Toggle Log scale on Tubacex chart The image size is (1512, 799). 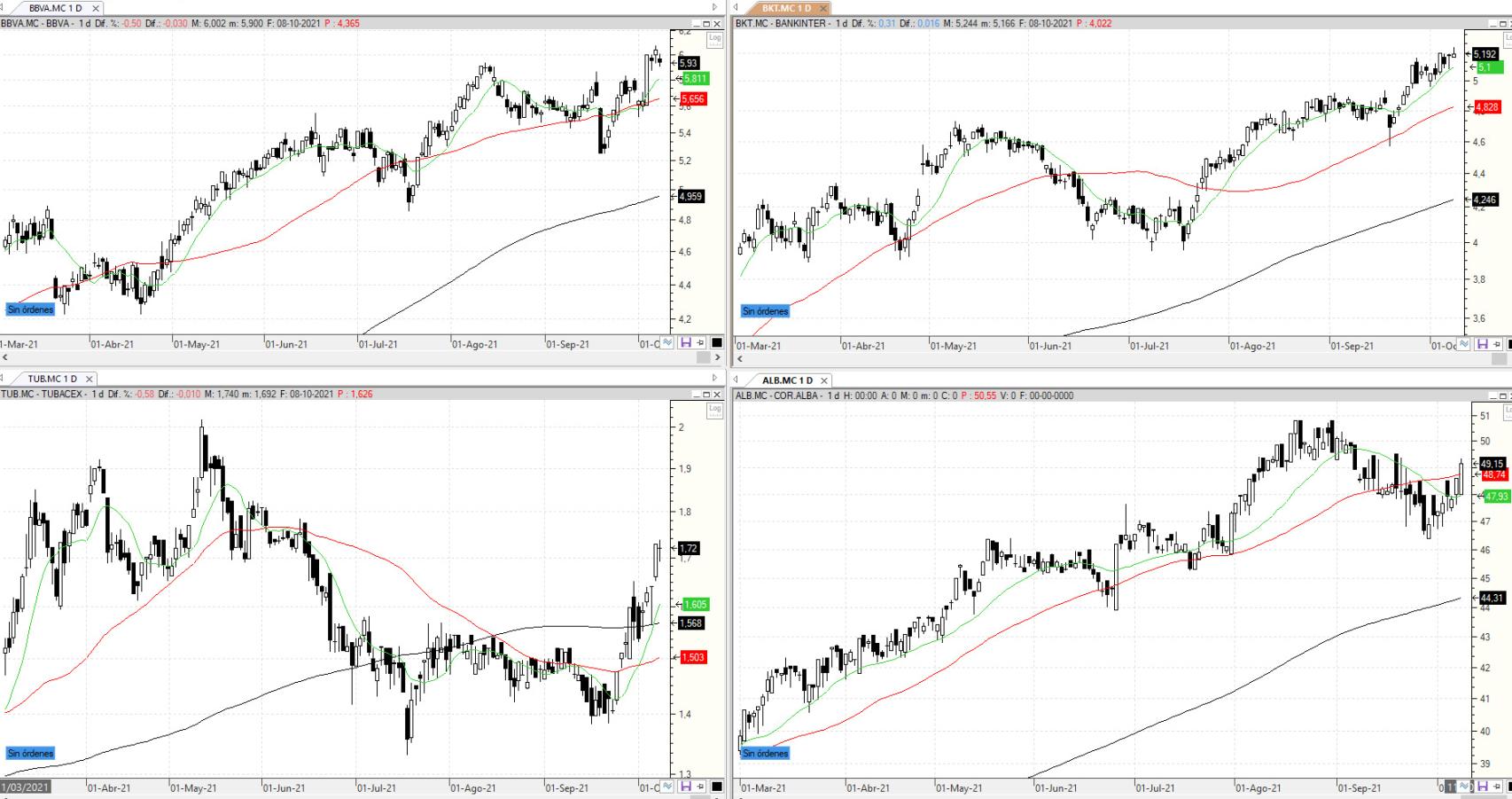(714, 410)
